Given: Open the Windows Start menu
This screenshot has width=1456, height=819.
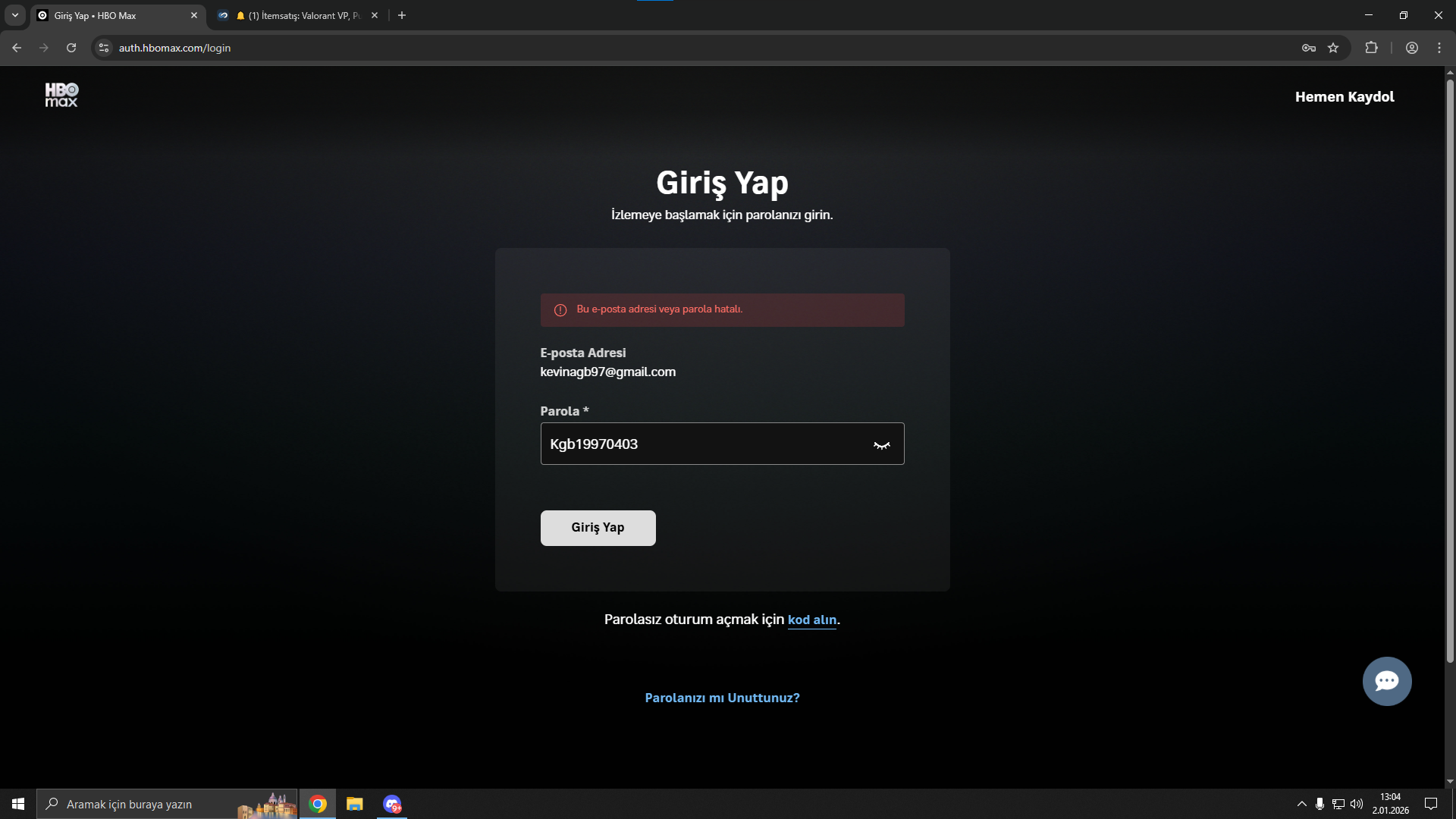Looking at the screenshot, I should click(18, 804).
